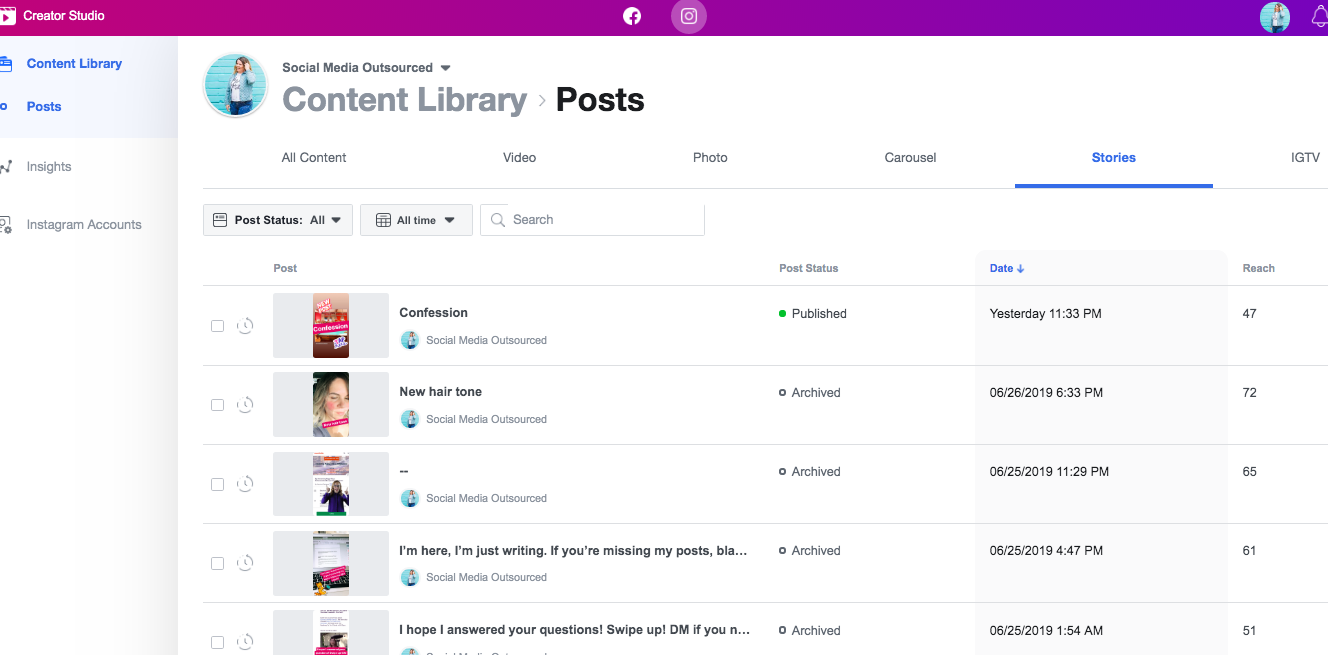The height and width of the screenshot is (655, 1328).
Task: Sort by the Date column header
Action: [1001, 268]
